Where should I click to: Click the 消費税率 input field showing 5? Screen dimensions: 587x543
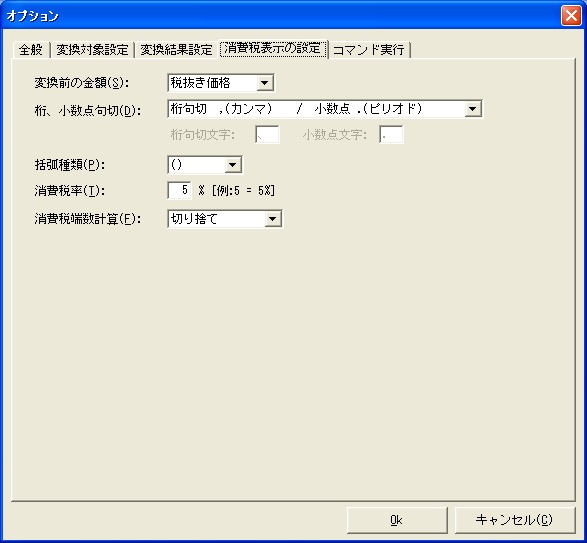[179, 191]
